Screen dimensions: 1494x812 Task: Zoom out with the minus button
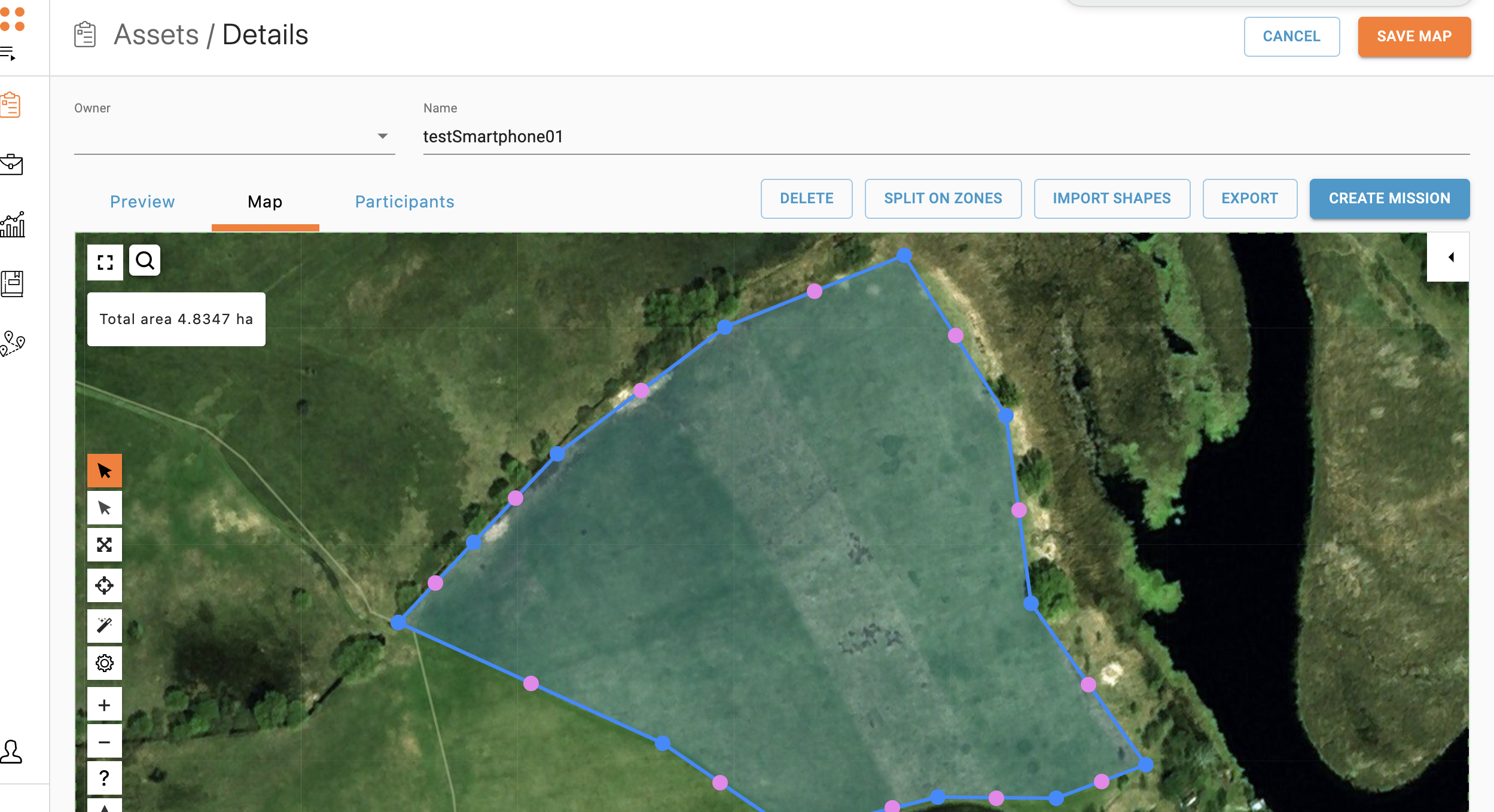[105, 742]
